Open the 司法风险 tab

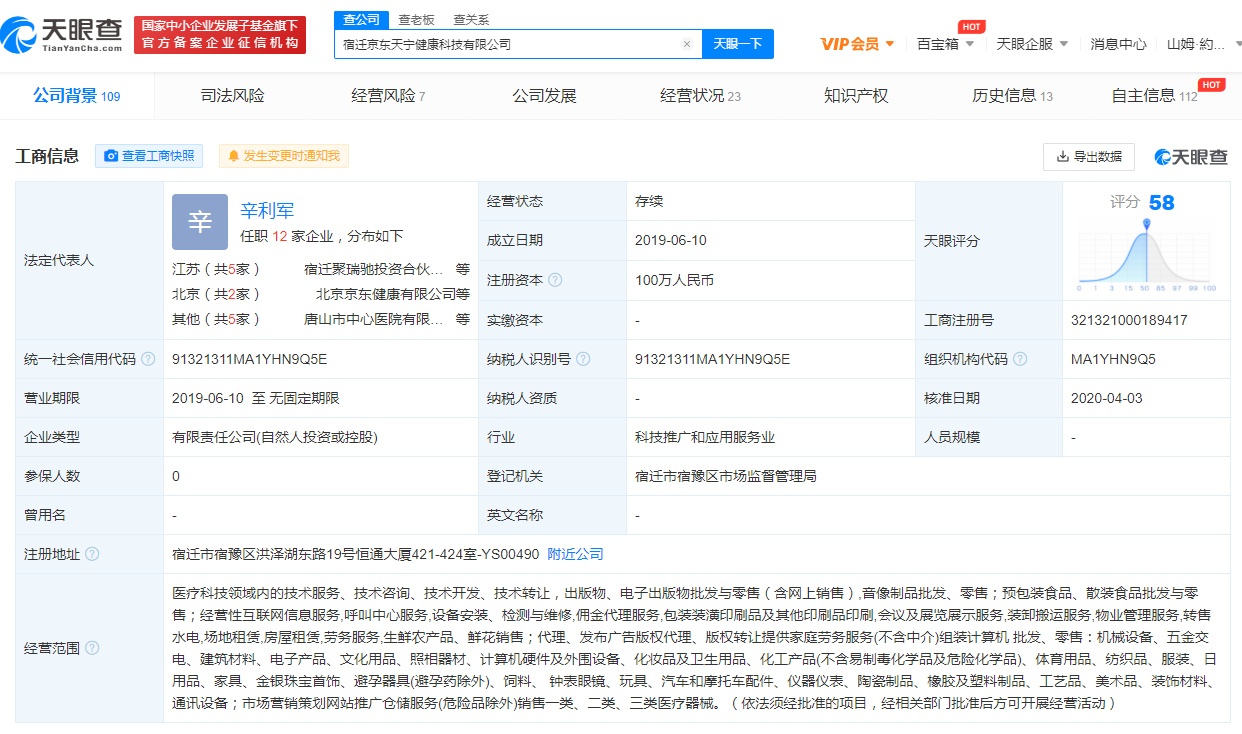pos(233,96)
